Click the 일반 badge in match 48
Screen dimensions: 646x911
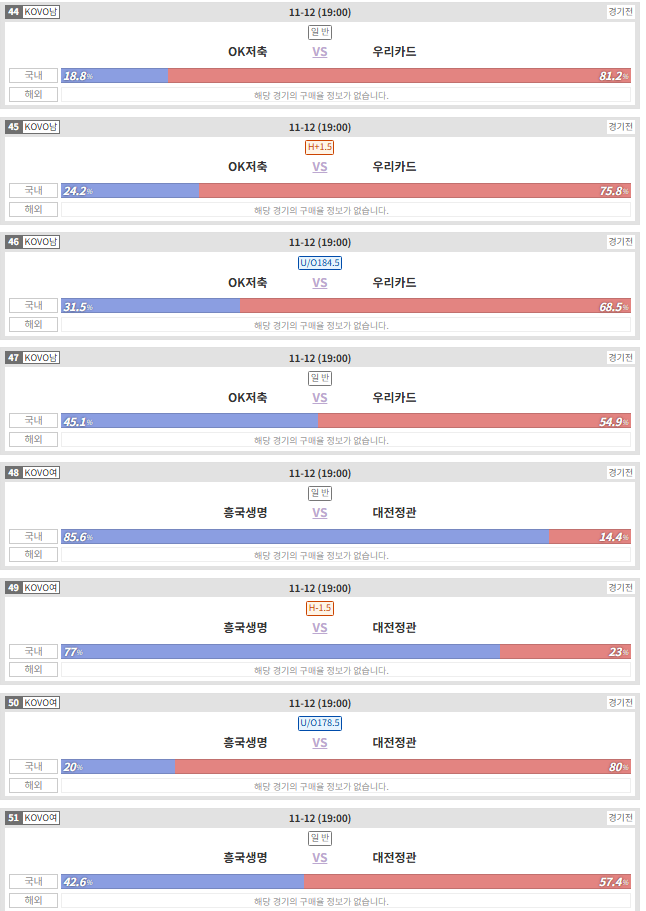click(320, 493)
